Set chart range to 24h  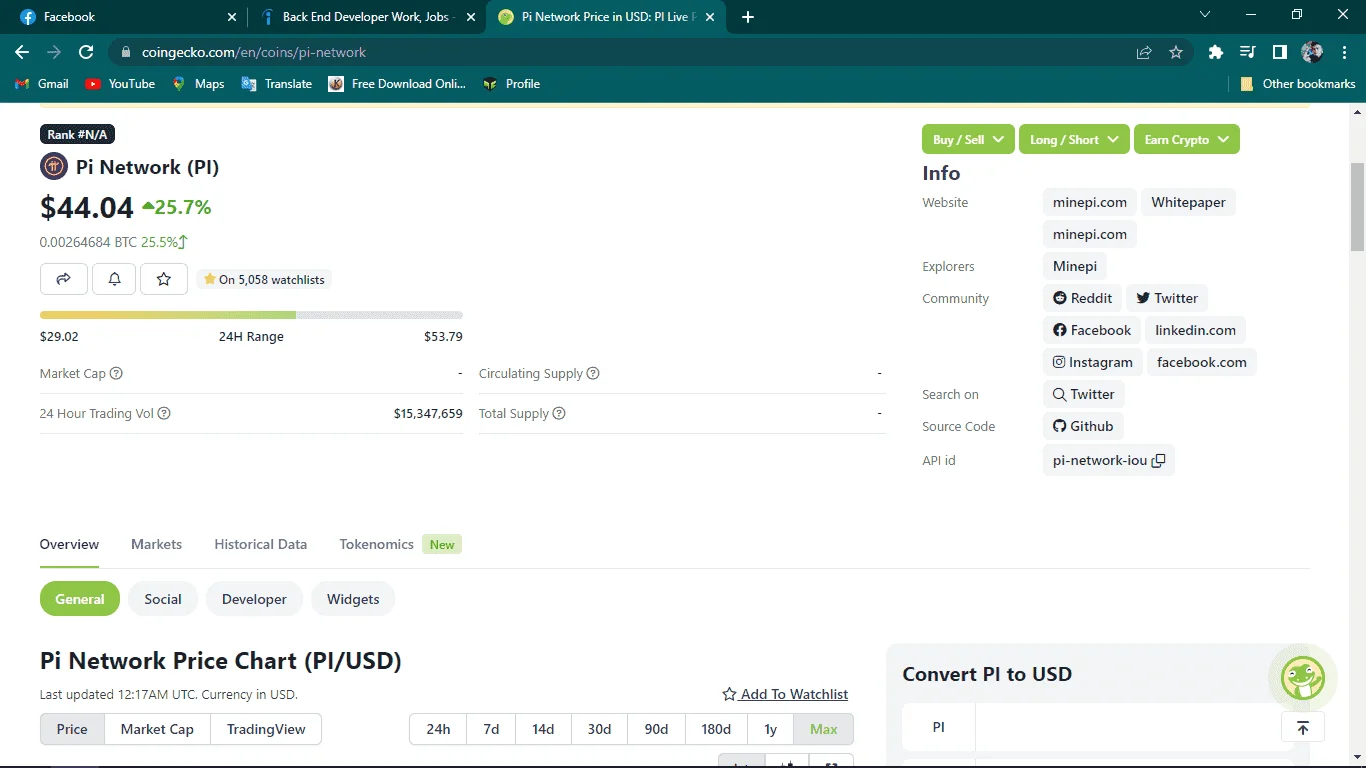point(438,729)
